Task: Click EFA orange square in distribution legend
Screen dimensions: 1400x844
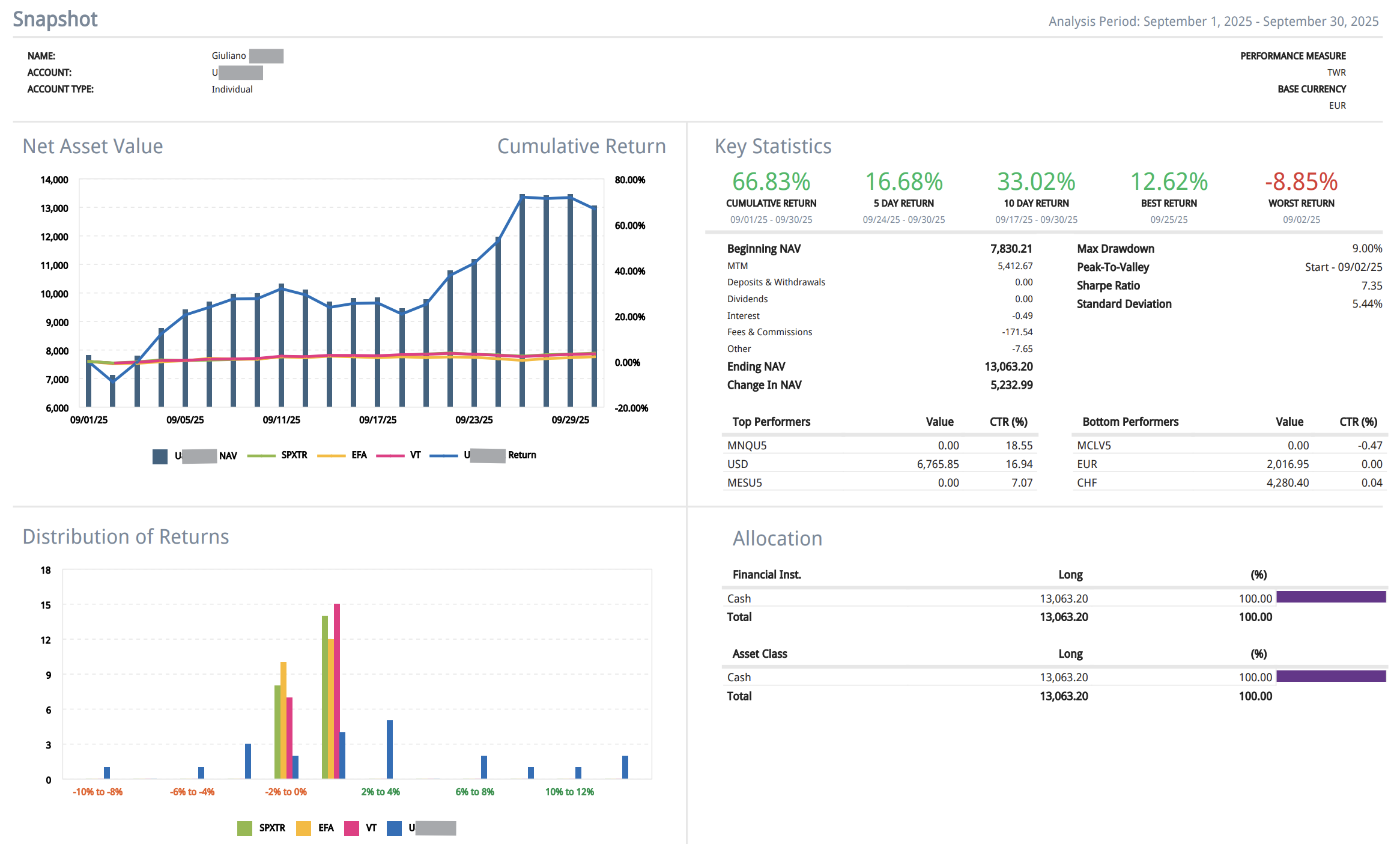Action: [x=303, y=828]
